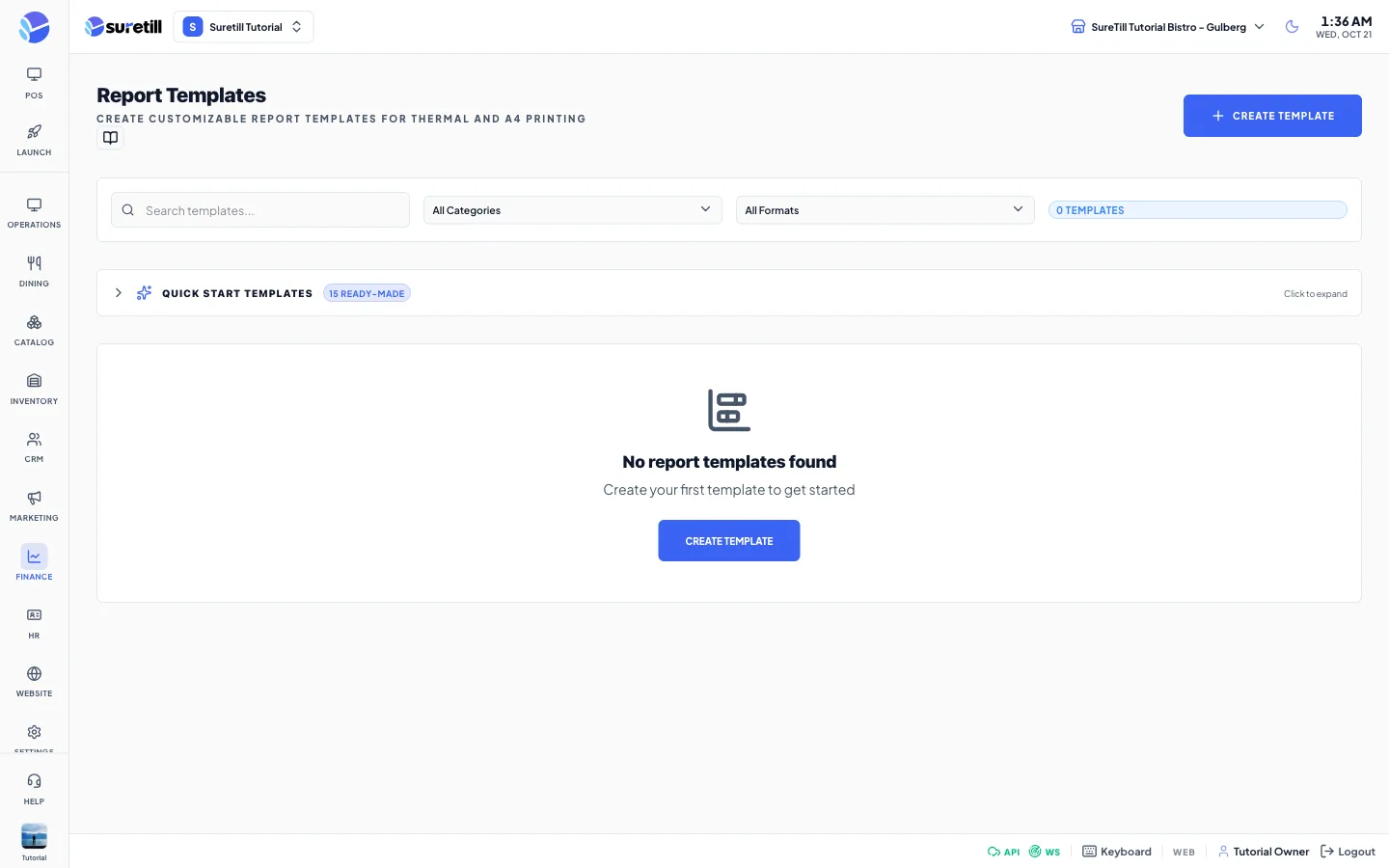Toggle dark mode moon icon
The image size is (1389, 868).
coord(1292,27)
